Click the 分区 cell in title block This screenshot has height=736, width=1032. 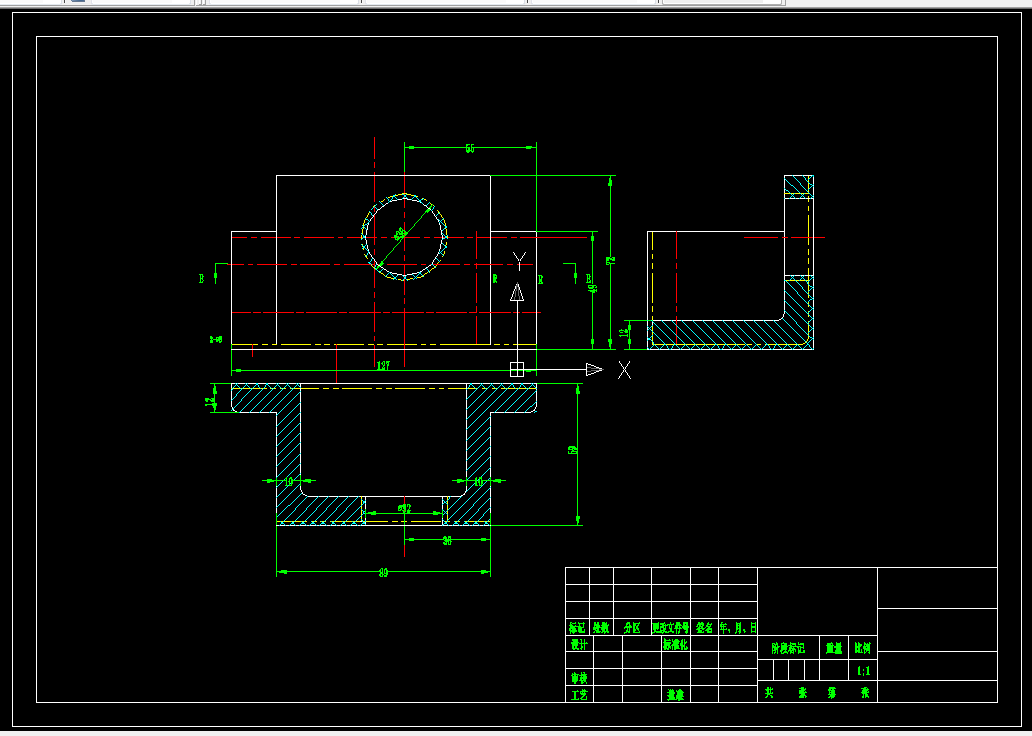(632, 627)
